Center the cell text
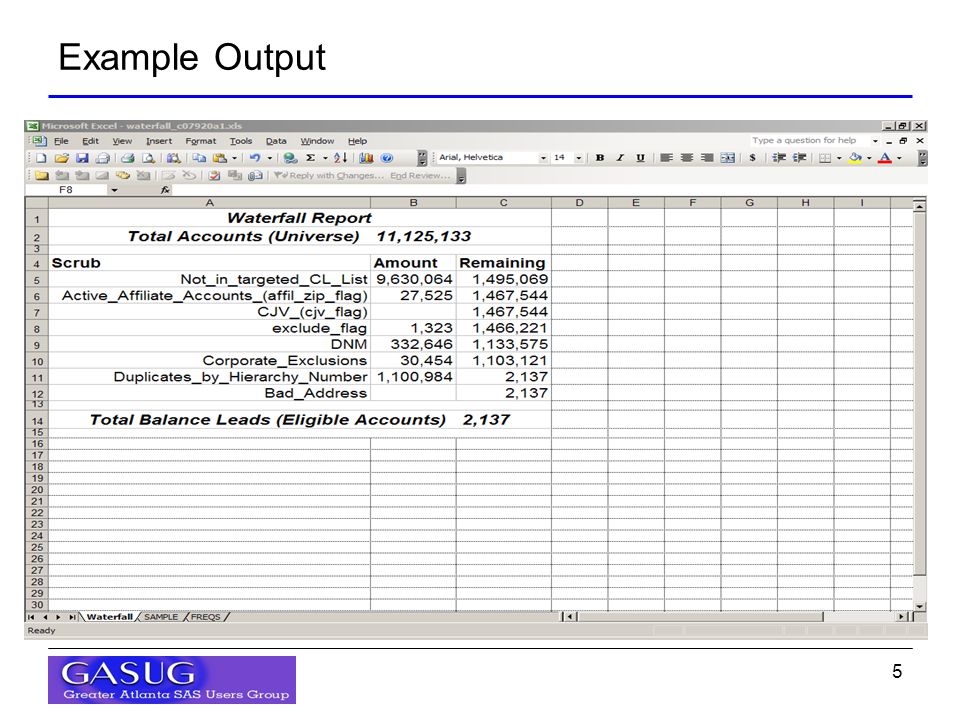 [687, 158]
